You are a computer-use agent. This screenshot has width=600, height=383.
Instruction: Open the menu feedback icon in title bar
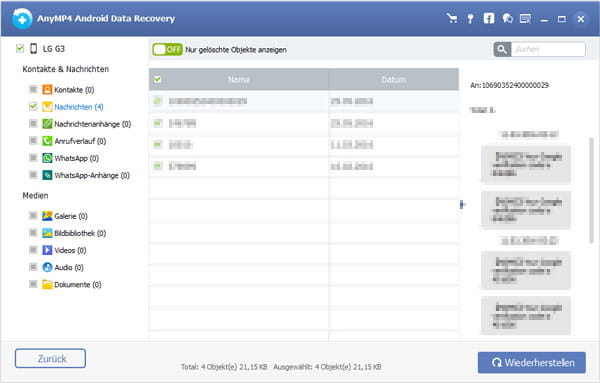[525, 18]
